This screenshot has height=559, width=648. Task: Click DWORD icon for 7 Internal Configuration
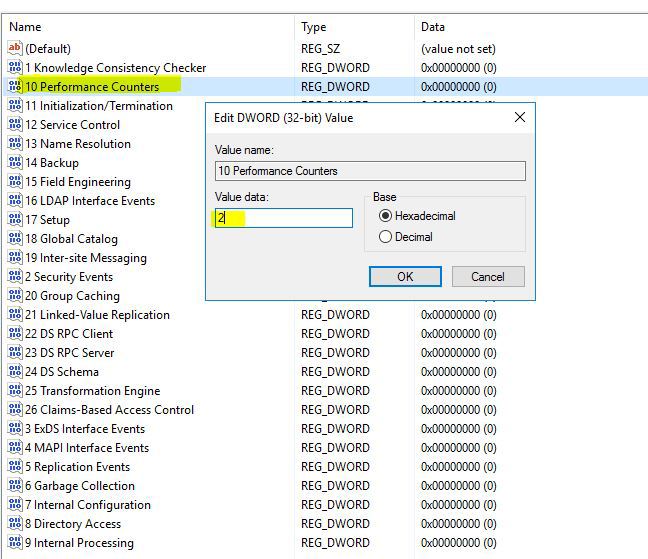pyautogui.click(x=14, y=504)
